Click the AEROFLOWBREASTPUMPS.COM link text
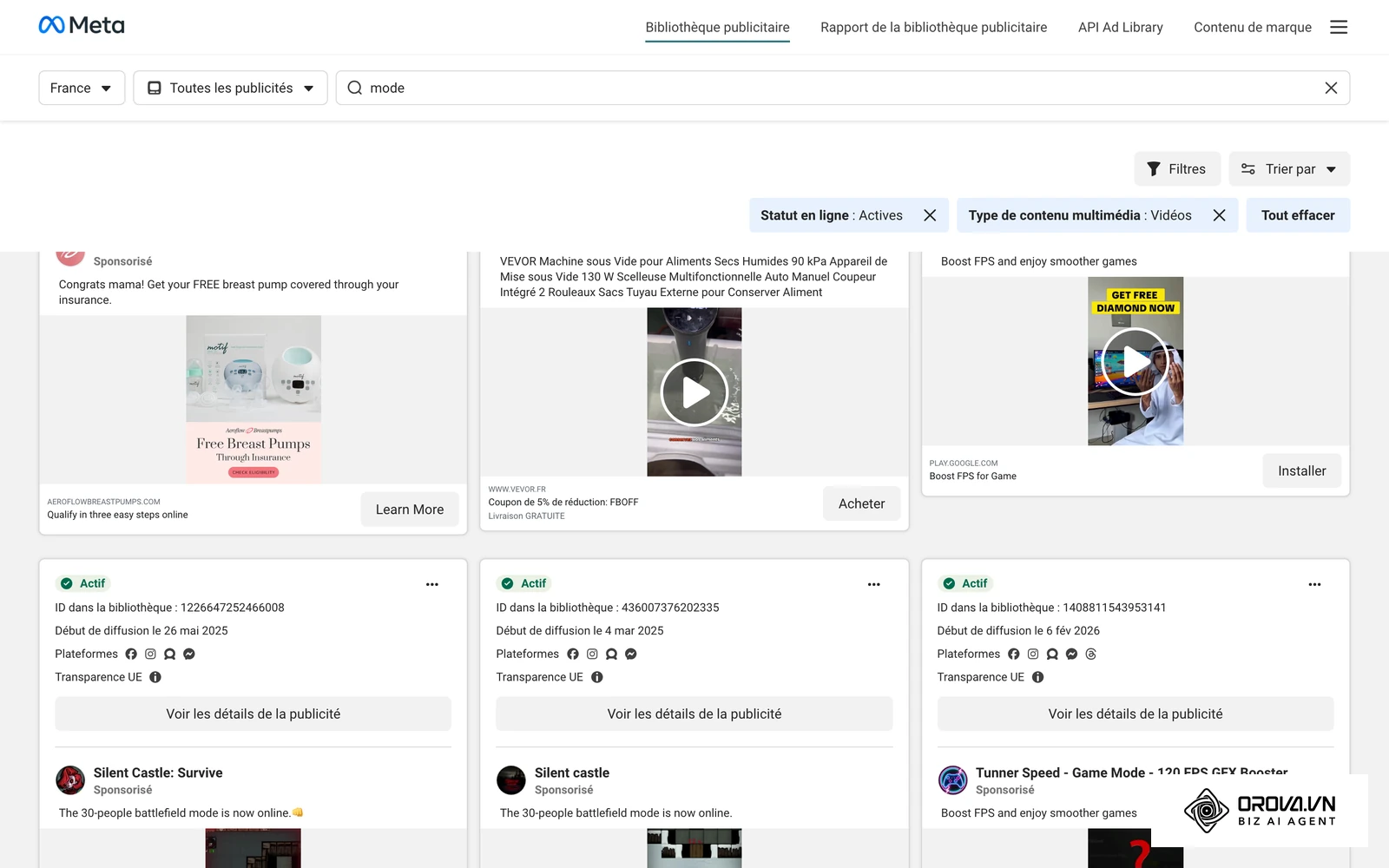The image size is (1389, 868). coord(103,502)
